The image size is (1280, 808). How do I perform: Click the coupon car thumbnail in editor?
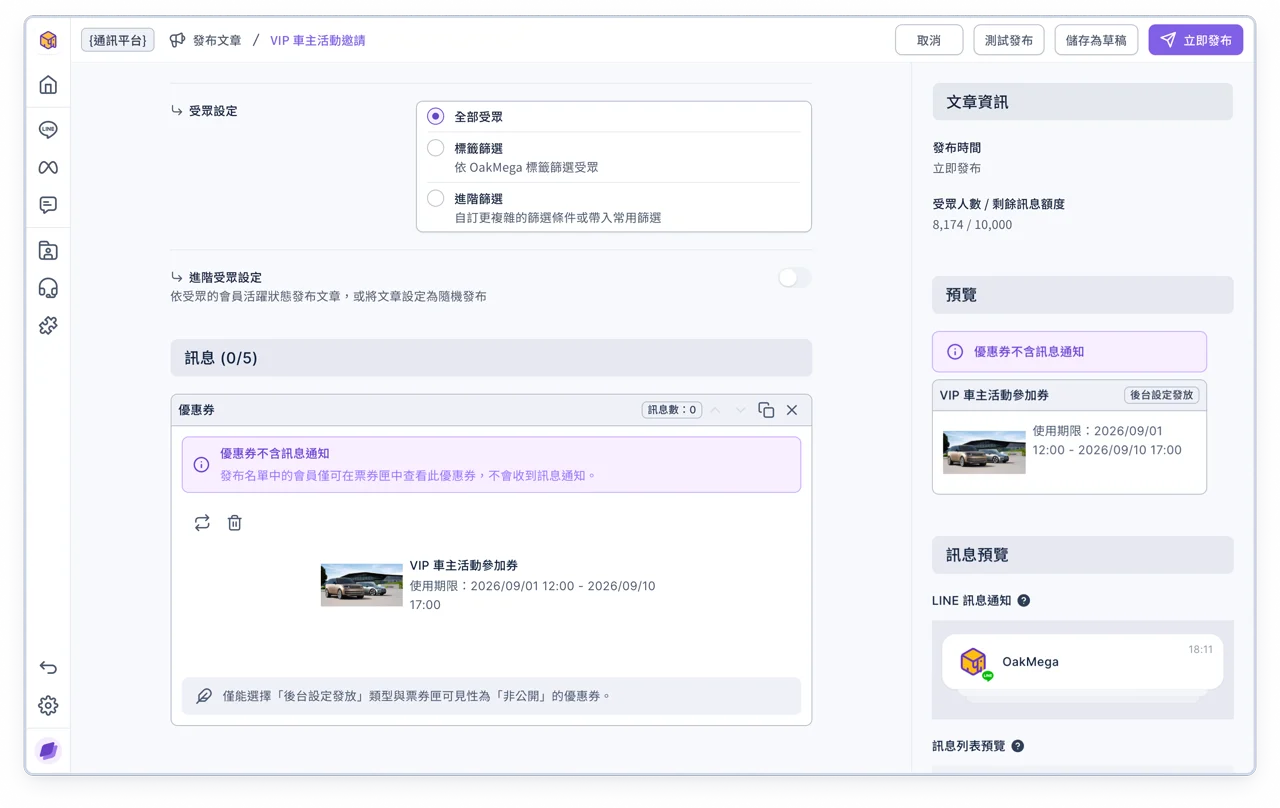point(362,585)
